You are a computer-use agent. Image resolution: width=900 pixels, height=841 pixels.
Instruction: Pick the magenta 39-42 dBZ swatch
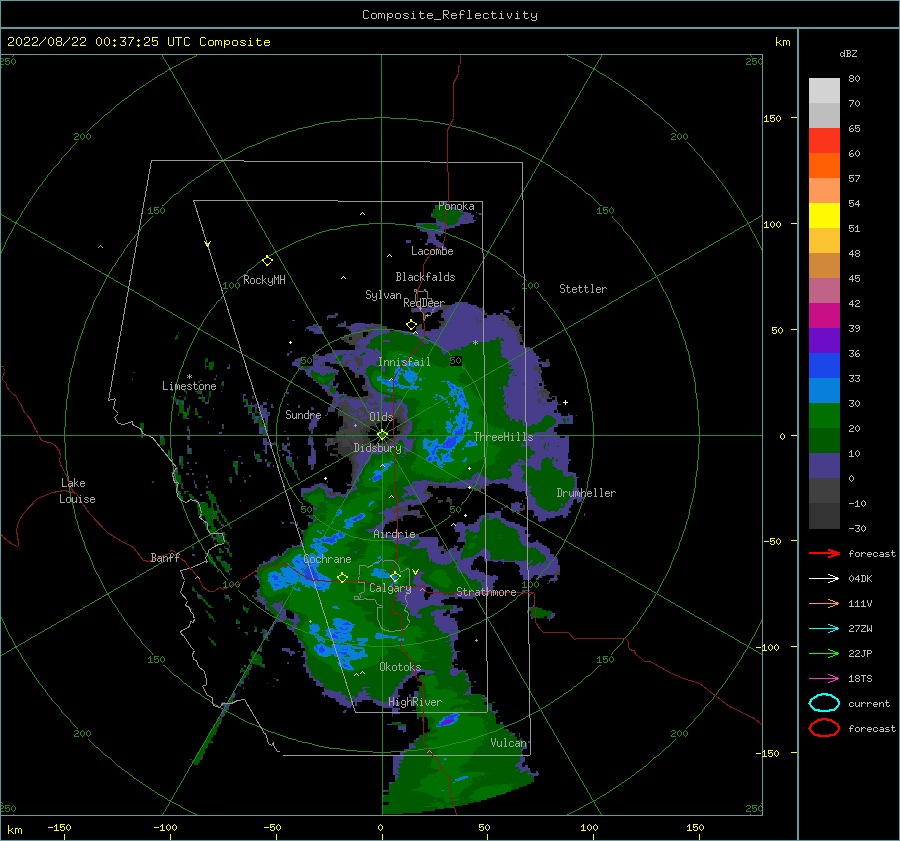pos(824,316)
